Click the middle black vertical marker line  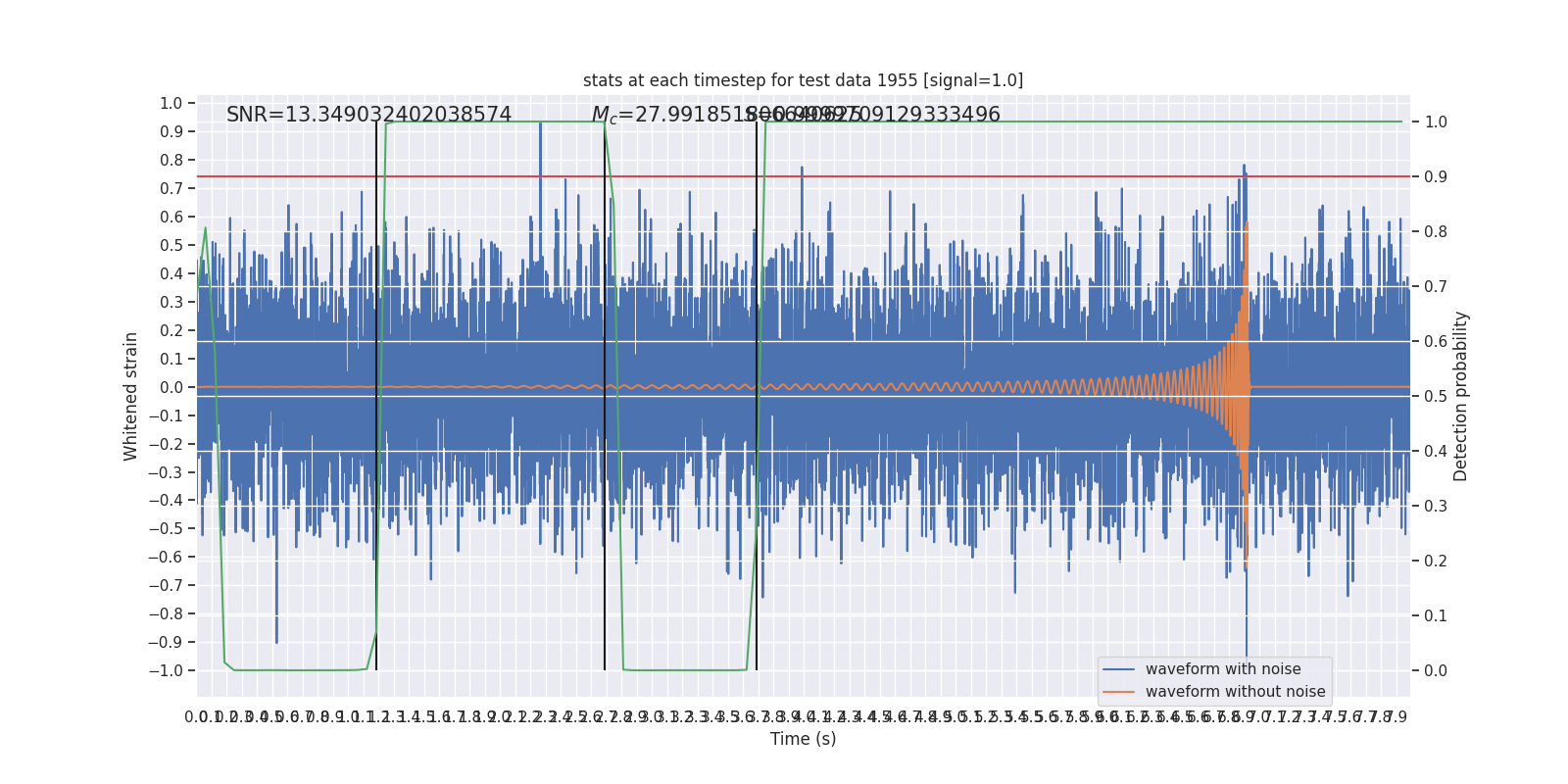(605, 396)
